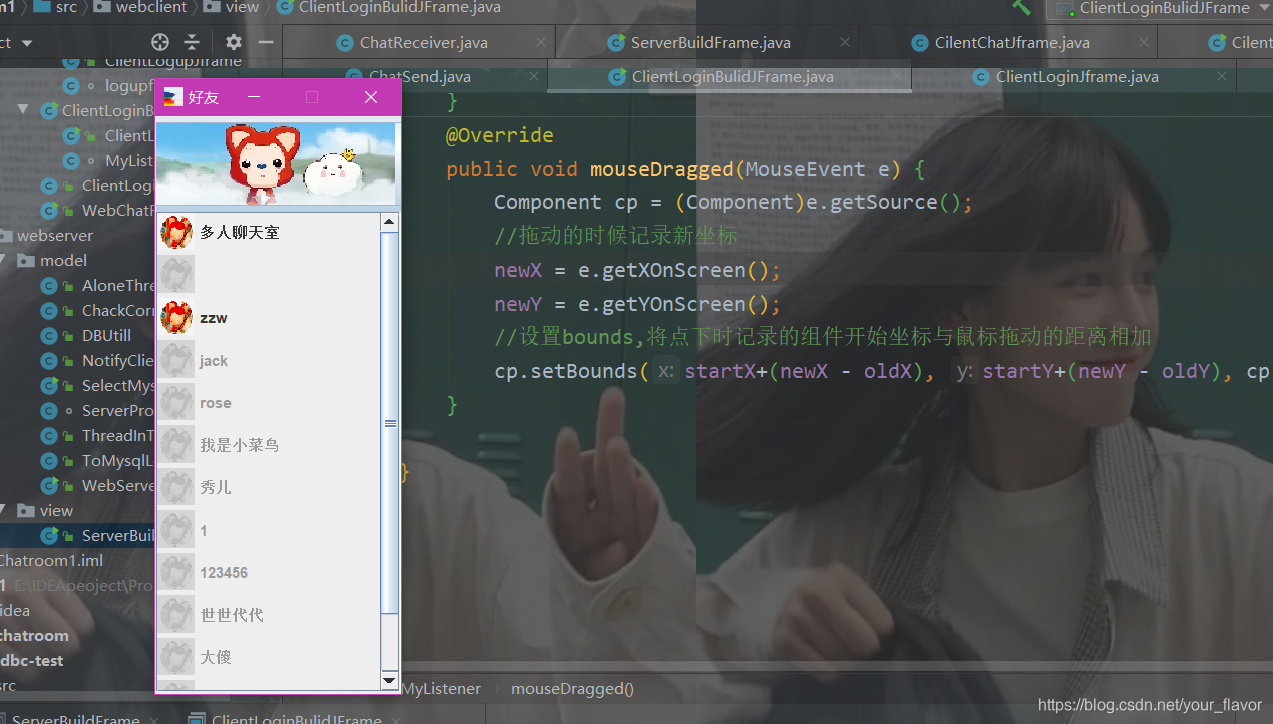Screen dimensions: 1273x724
Task: Click the grey avatar beside 大傻
Action: click(x=177, y=657)
